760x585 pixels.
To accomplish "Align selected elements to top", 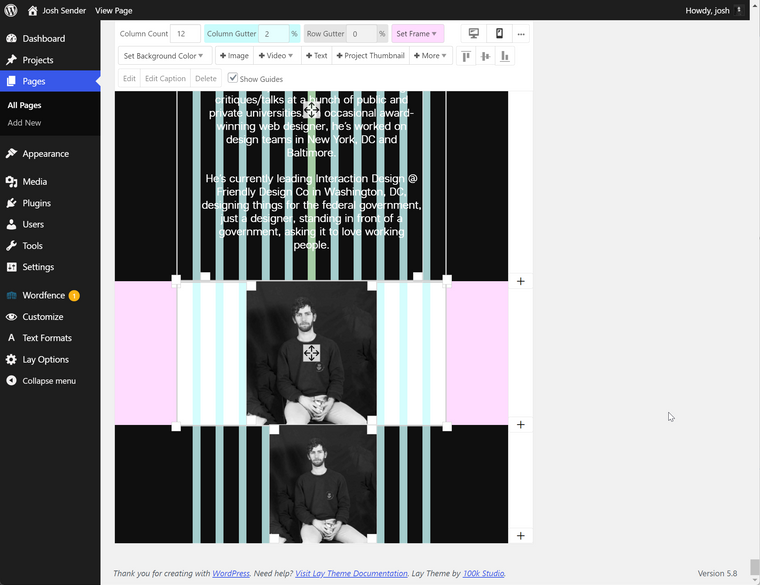I will pyautogui.click(x=466, y=56).
